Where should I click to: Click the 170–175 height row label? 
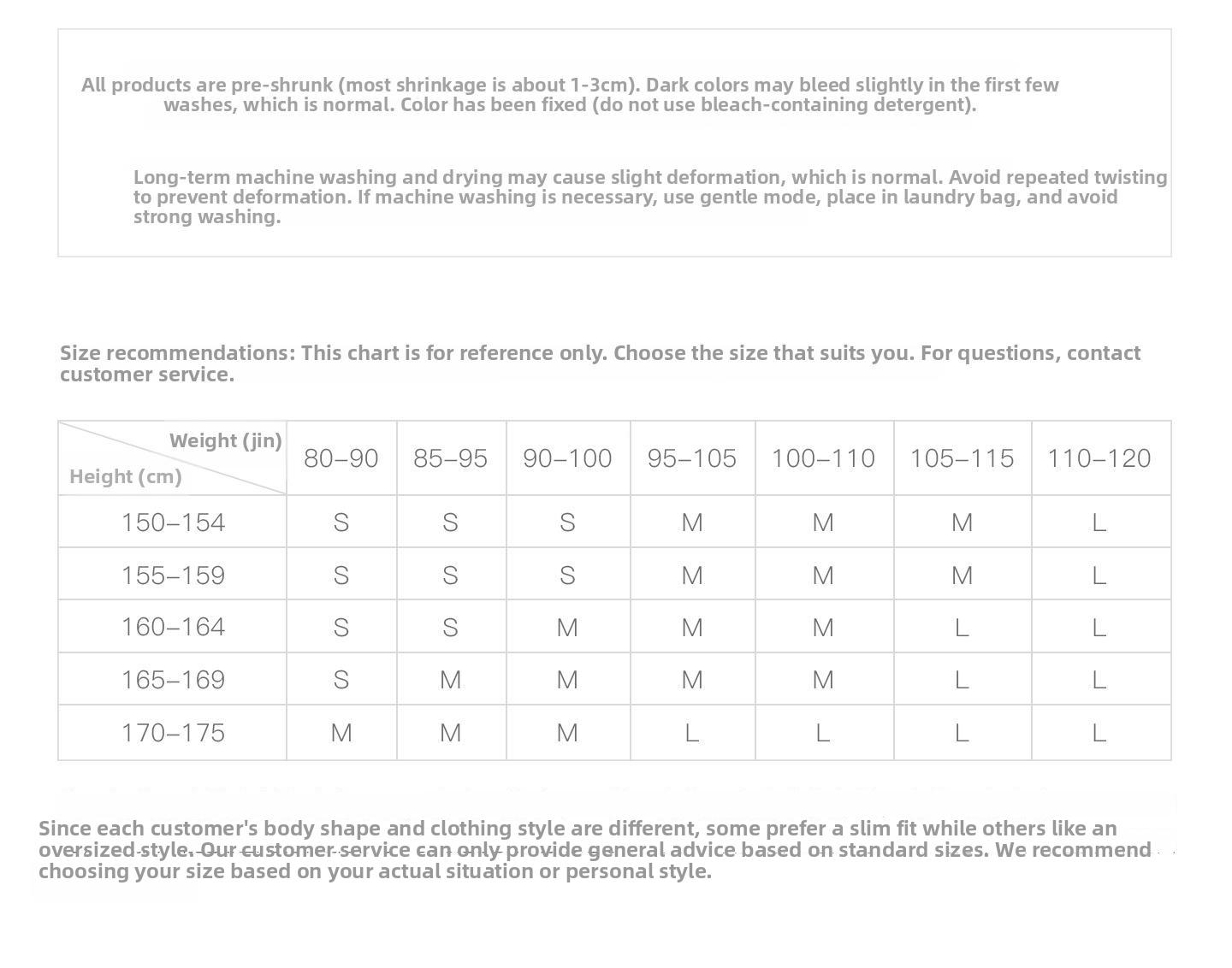[x=173, y=733]
